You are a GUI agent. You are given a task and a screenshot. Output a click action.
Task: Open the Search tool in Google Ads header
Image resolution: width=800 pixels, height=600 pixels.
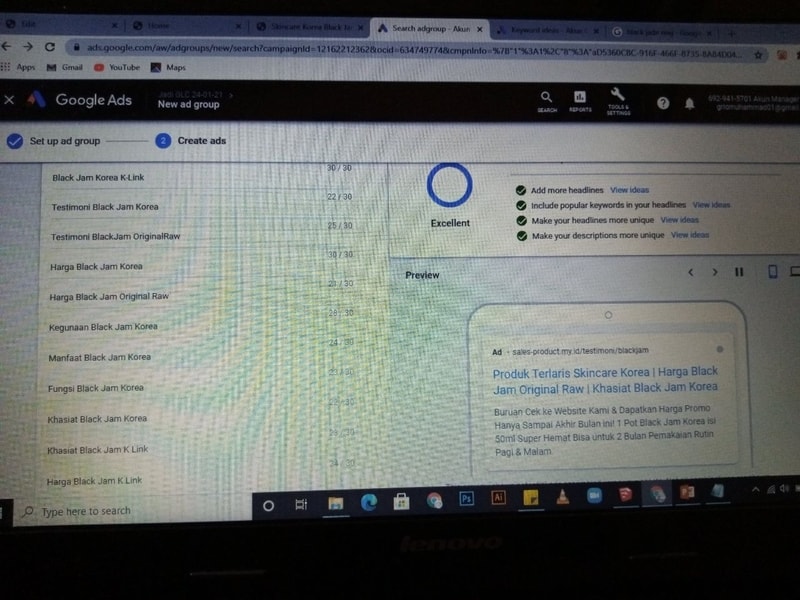click(546, 99)
